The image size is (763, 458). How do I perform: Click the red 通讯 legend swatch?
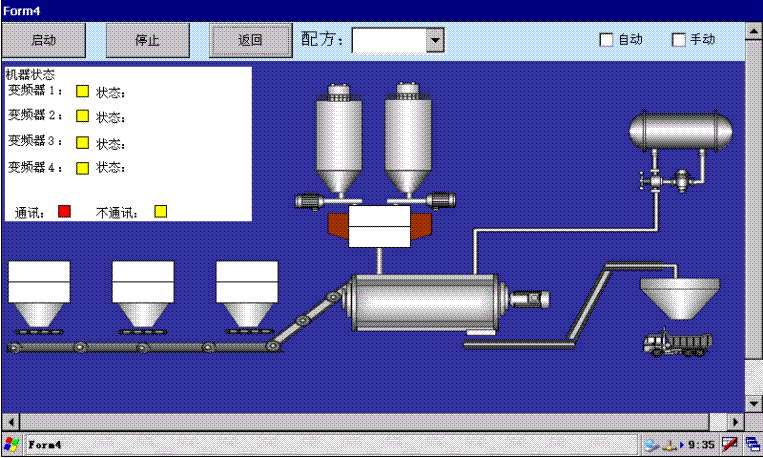64,211
